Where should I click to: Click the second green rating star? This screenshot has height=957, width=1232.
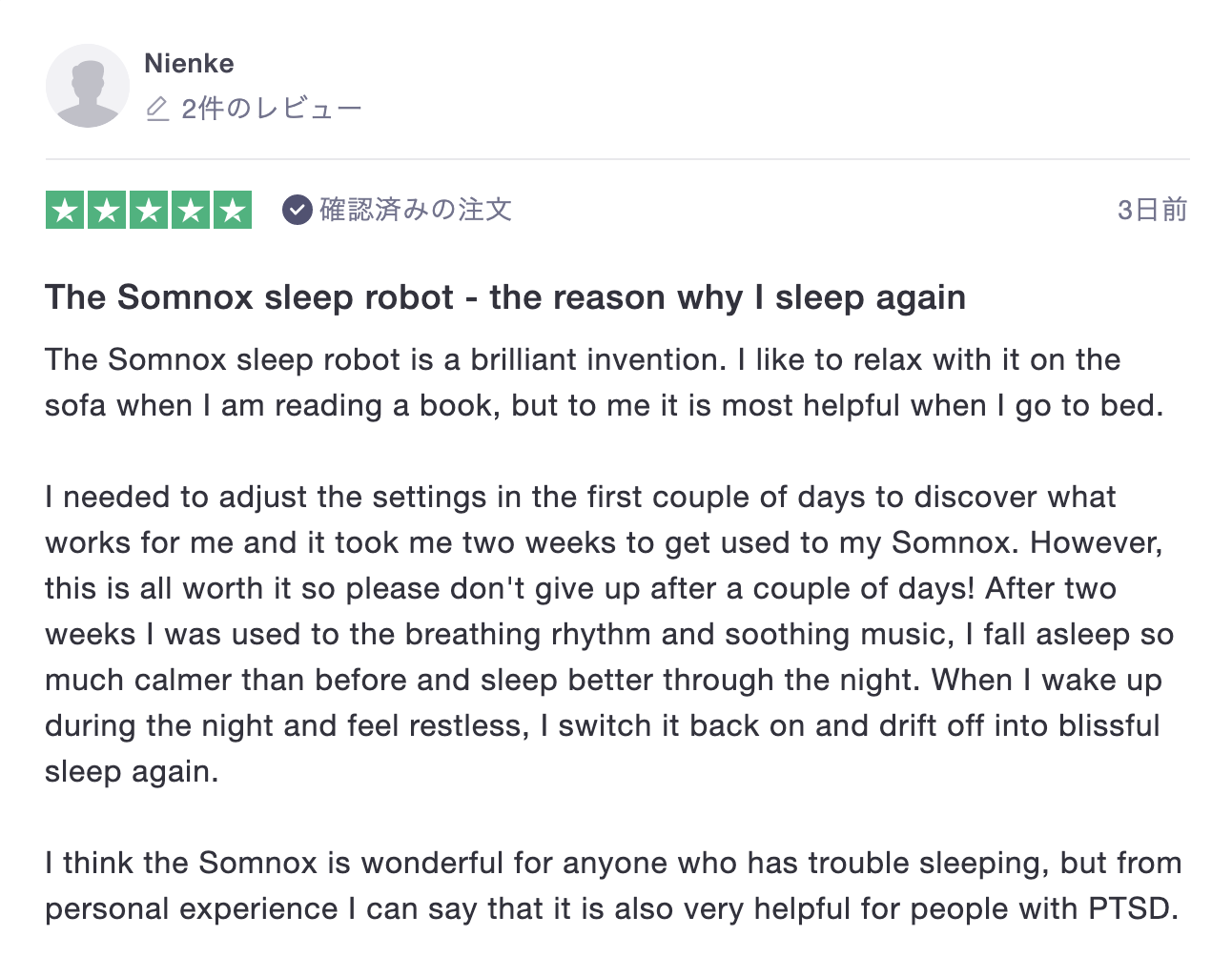point(107,210)
